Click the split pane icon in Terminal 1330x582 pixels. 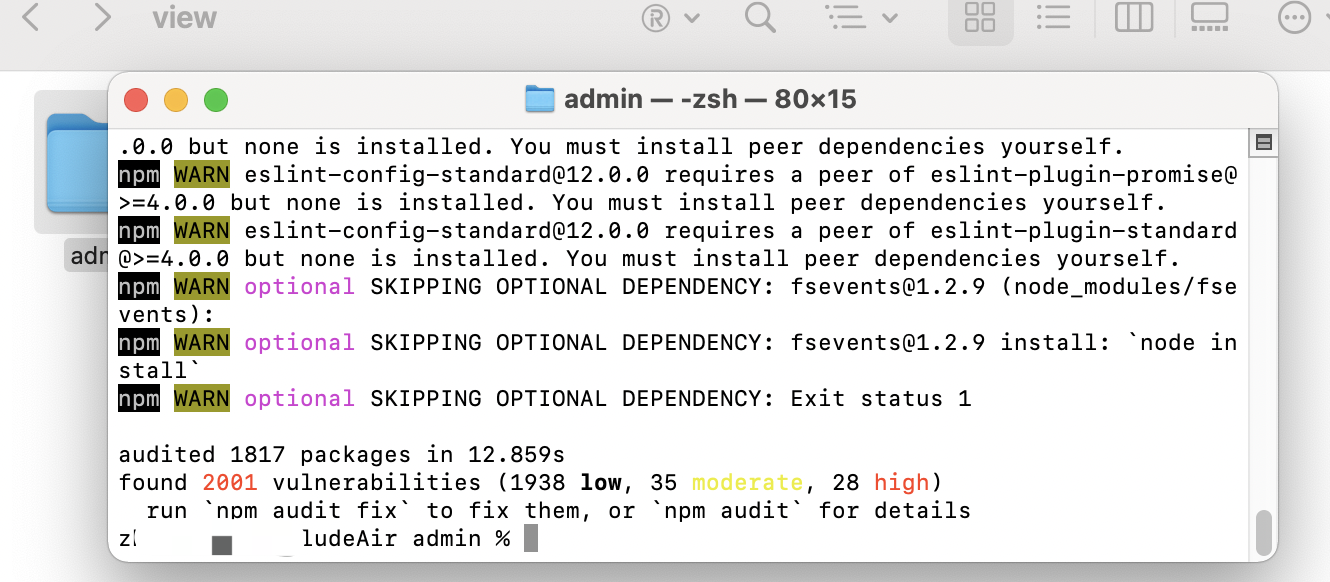pyautogui.click(x=1264, y=143)
